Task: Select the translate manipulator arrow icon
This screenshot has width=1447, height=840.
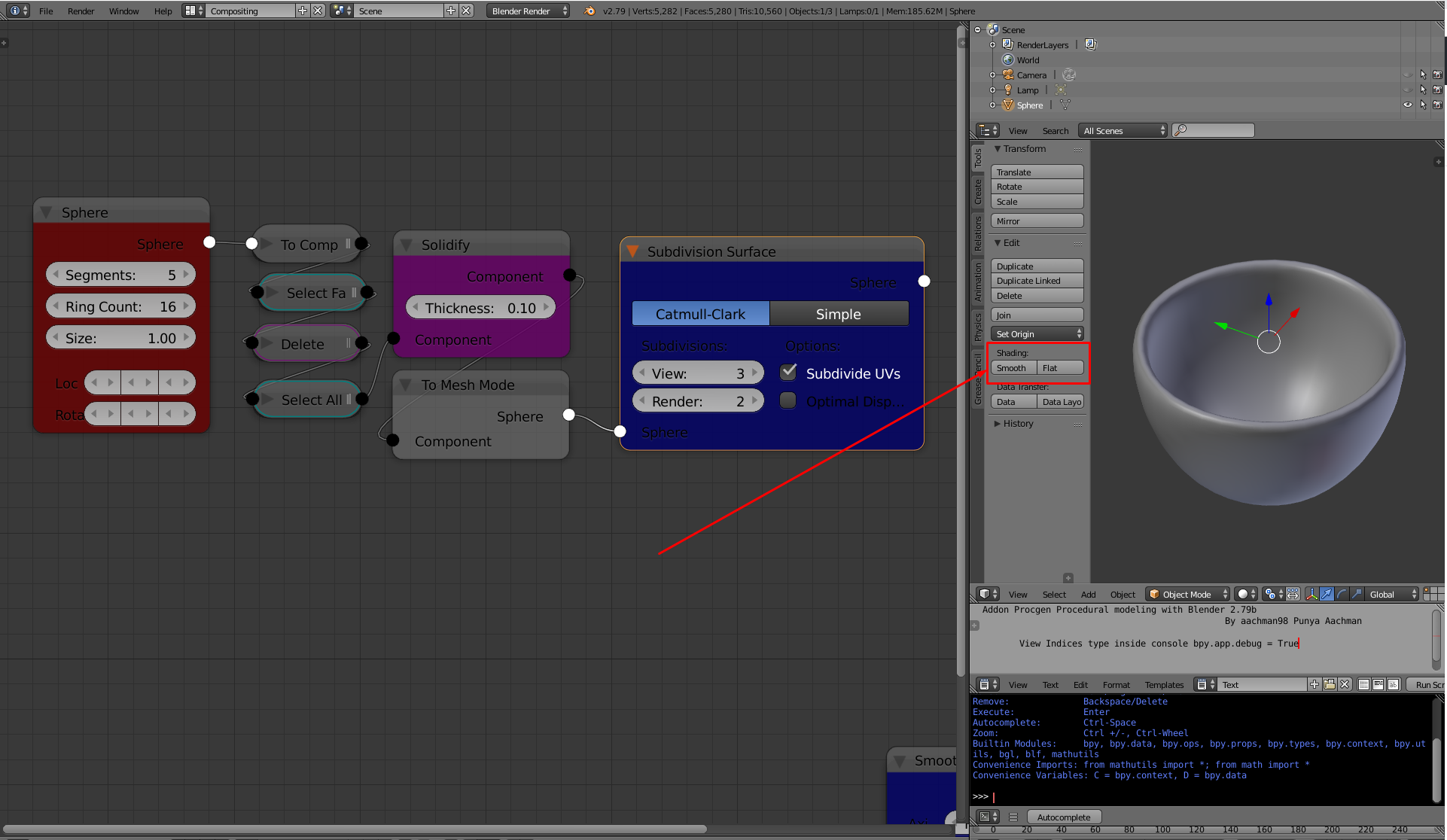Action: click(1327, 594)
